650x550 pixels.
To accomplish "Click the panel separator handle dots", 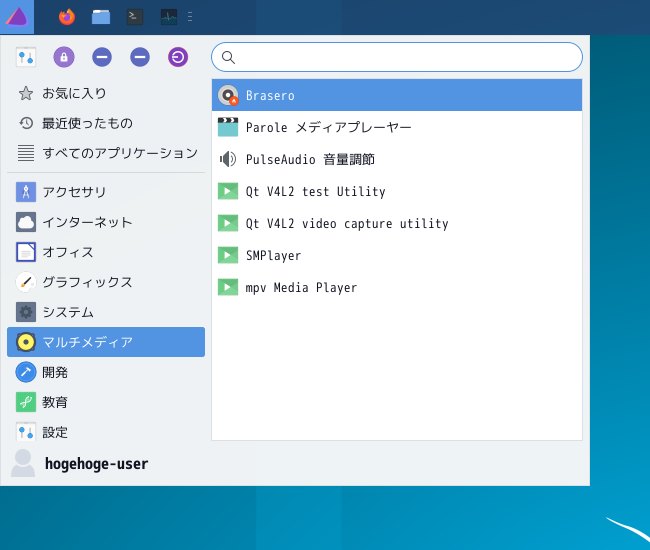I will (x=190, y=17).
